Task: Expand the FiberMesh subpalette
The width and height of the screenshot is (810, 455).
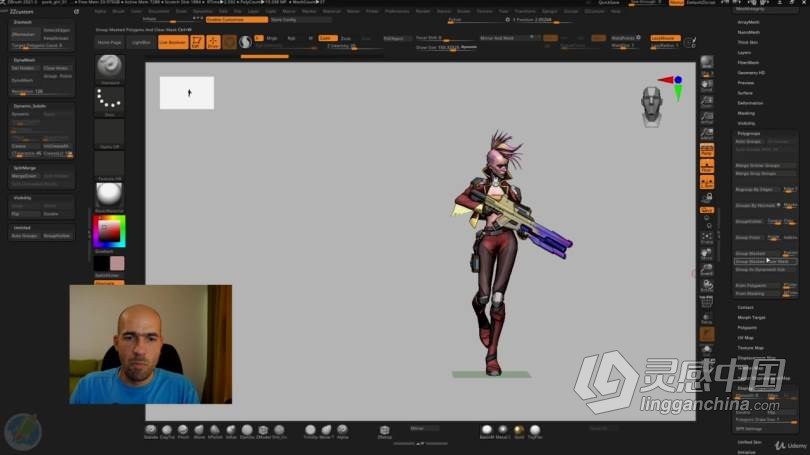Action: coord(748,62)
